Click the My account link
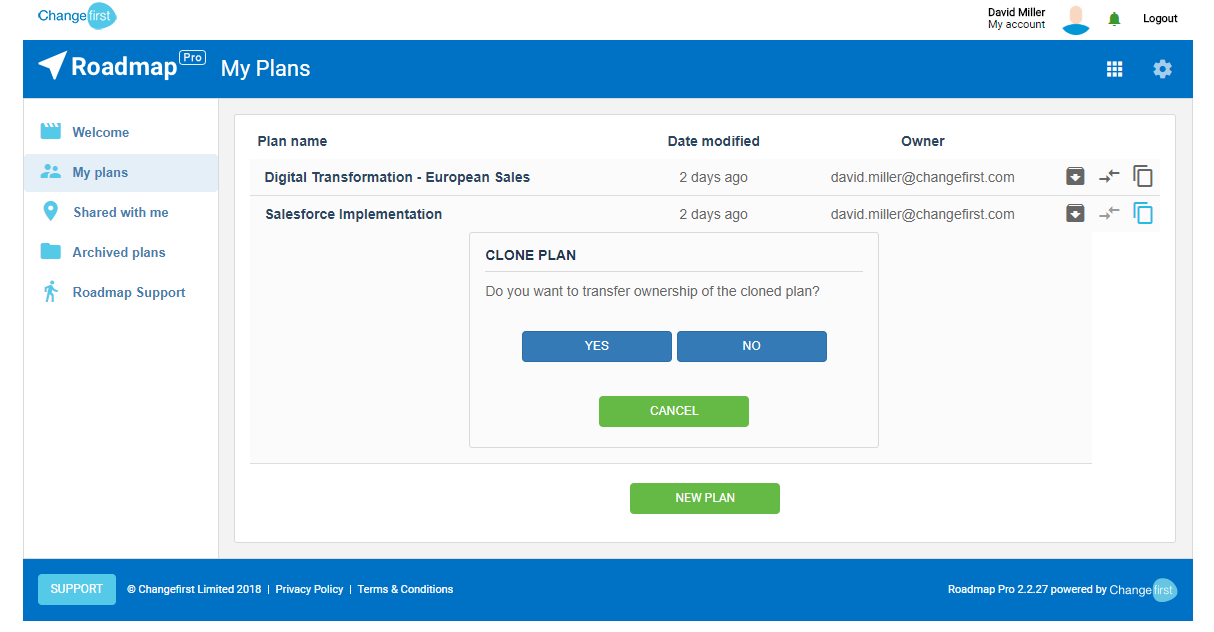The height and width of the screenshot is (632, 1214). click(x=1016, y=25)
